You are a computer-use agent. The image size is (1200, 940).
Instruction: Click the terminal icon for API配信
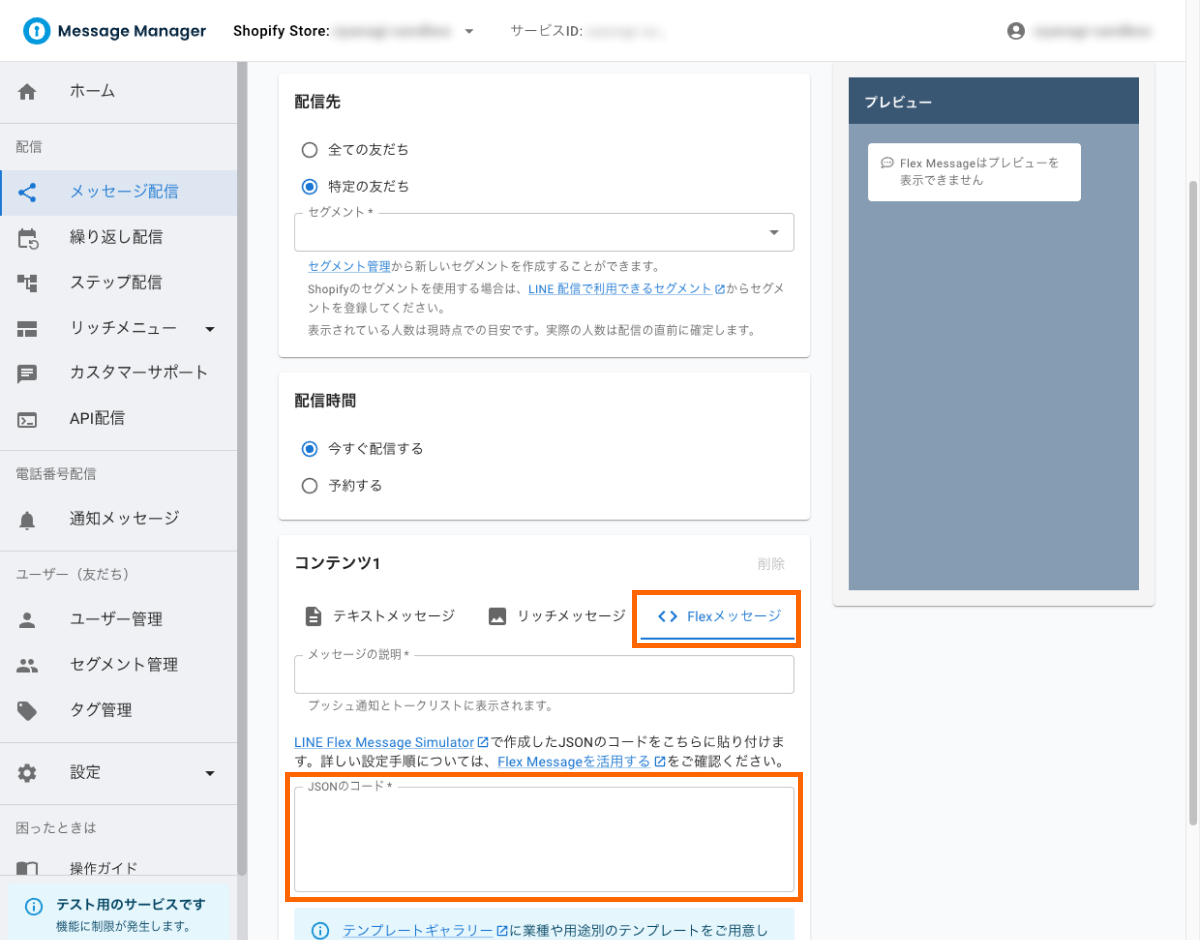click(x=27, y=419)
